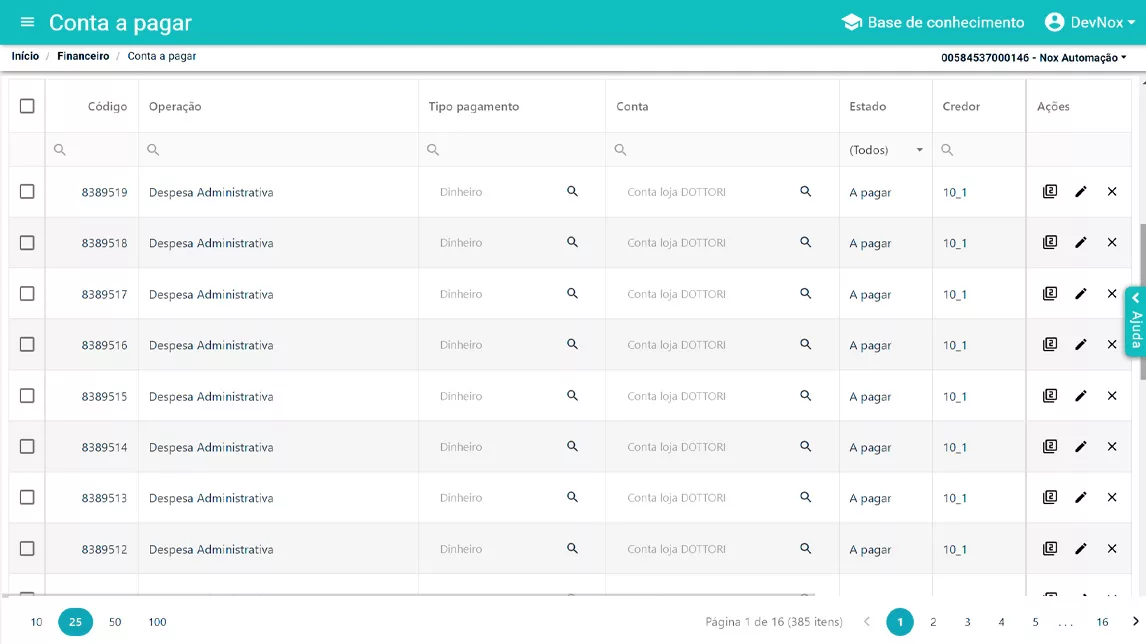Screen dimensions: 1146x644
Task: Click the DevNox user avatar icon
Action: tap(1054, 22)
